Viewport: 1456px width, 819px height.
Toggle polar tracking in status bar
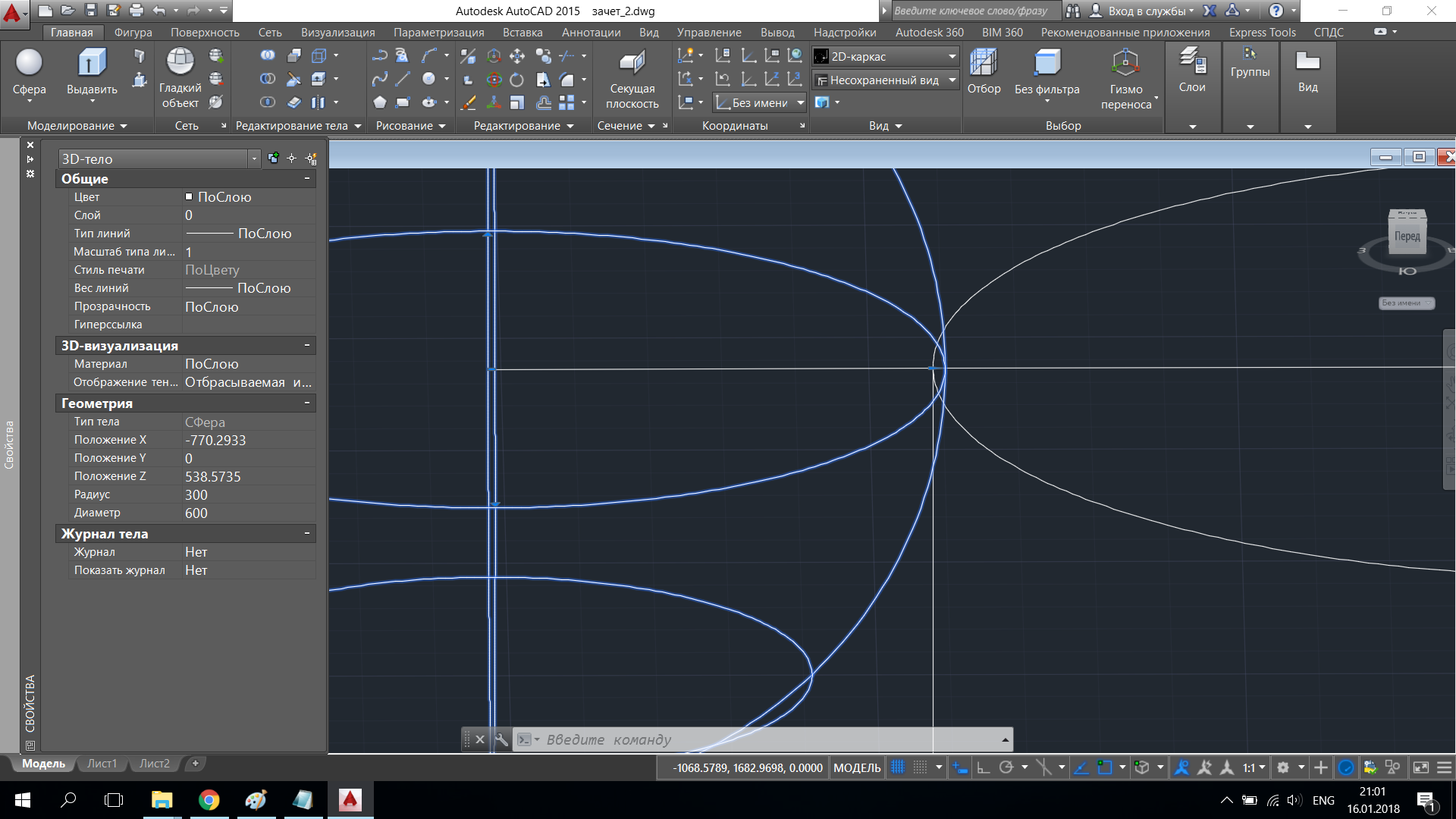1006,767
